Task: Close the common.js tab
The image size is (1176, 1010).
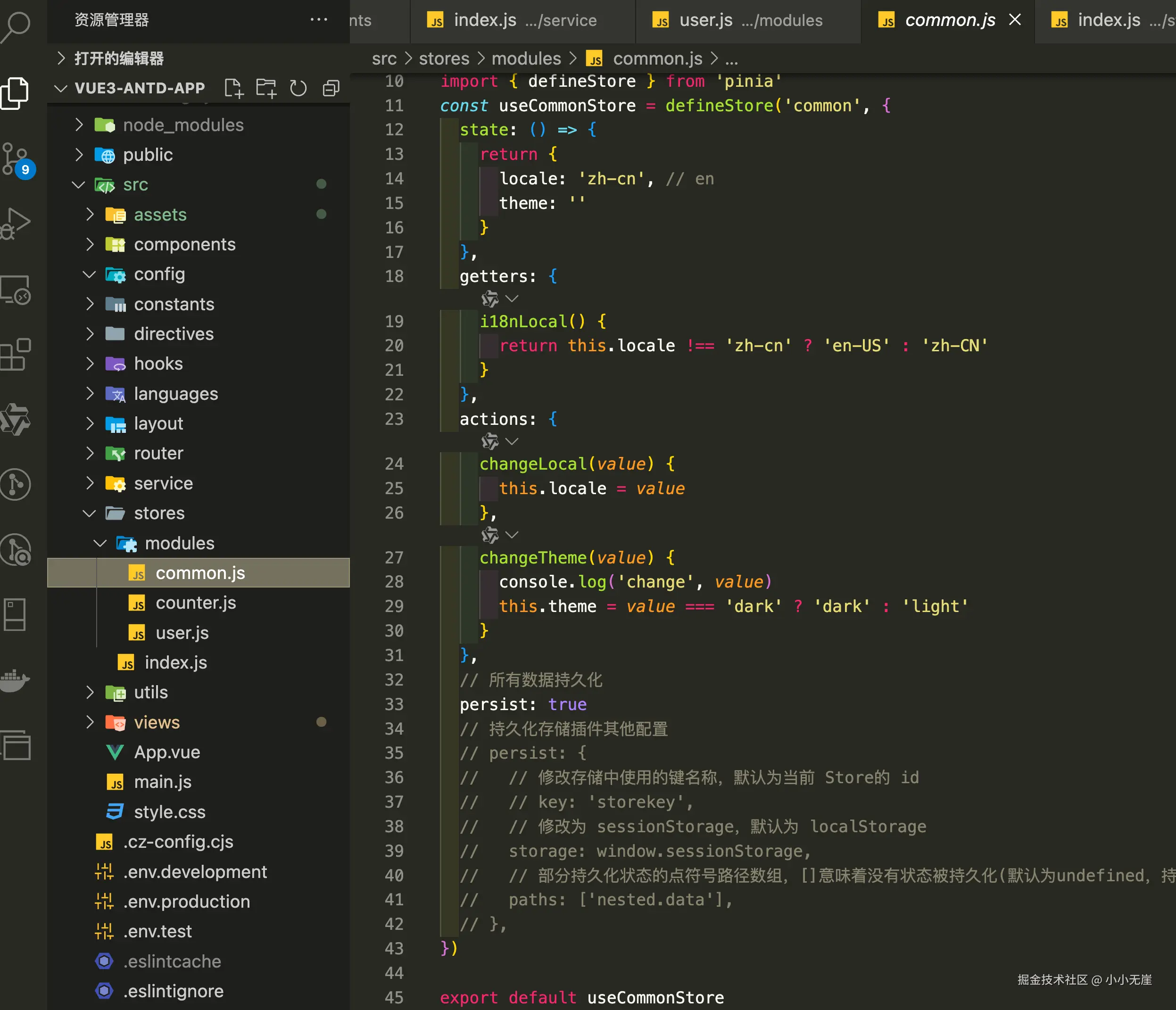Action: pos(1015,20)
